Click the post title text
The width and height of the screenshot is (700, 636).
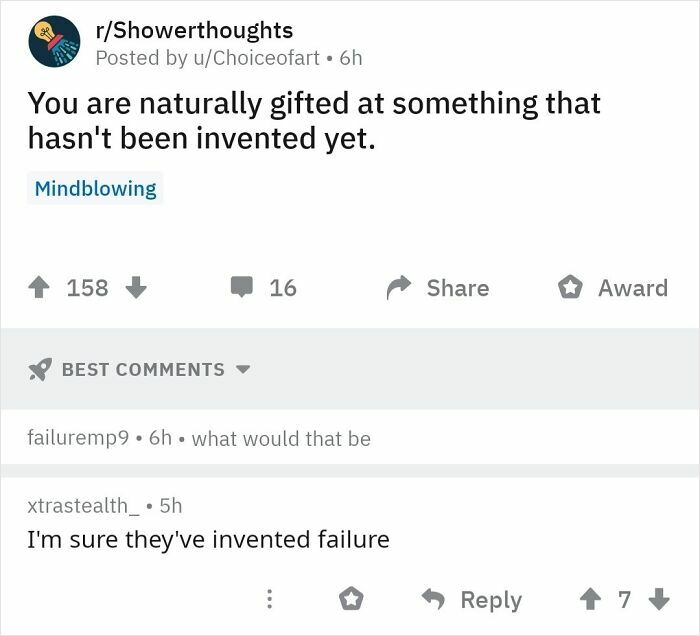click(x=313, y=120)
